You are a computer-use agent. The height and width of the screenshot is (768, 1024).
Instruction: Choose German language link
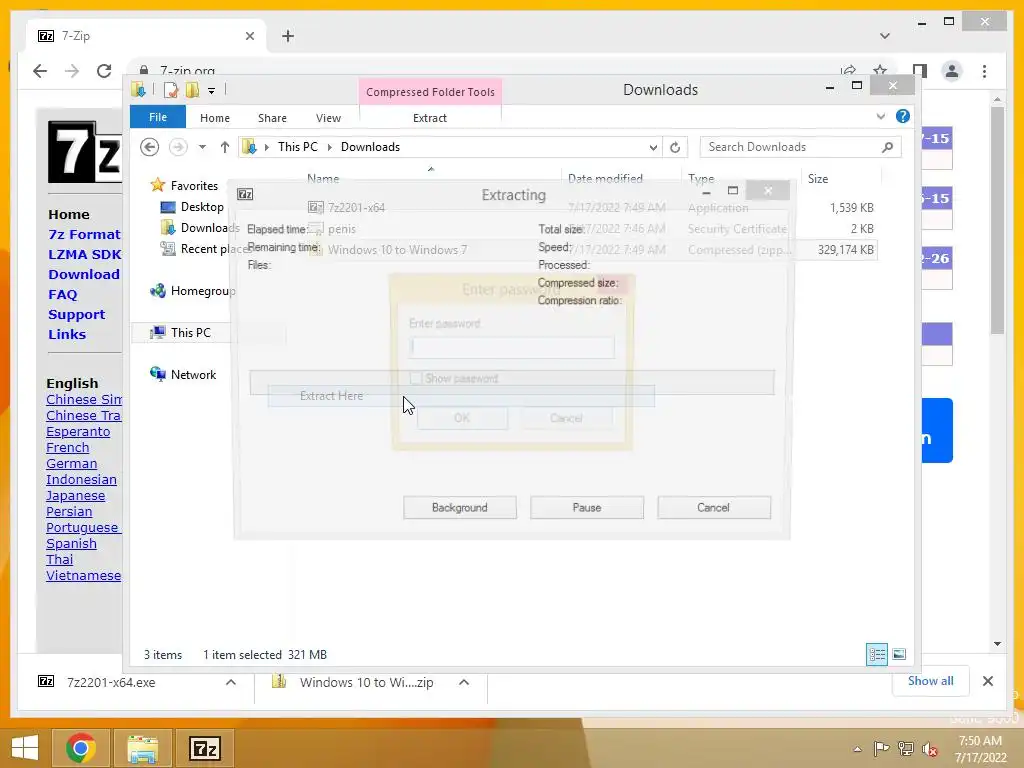point(71,464)
